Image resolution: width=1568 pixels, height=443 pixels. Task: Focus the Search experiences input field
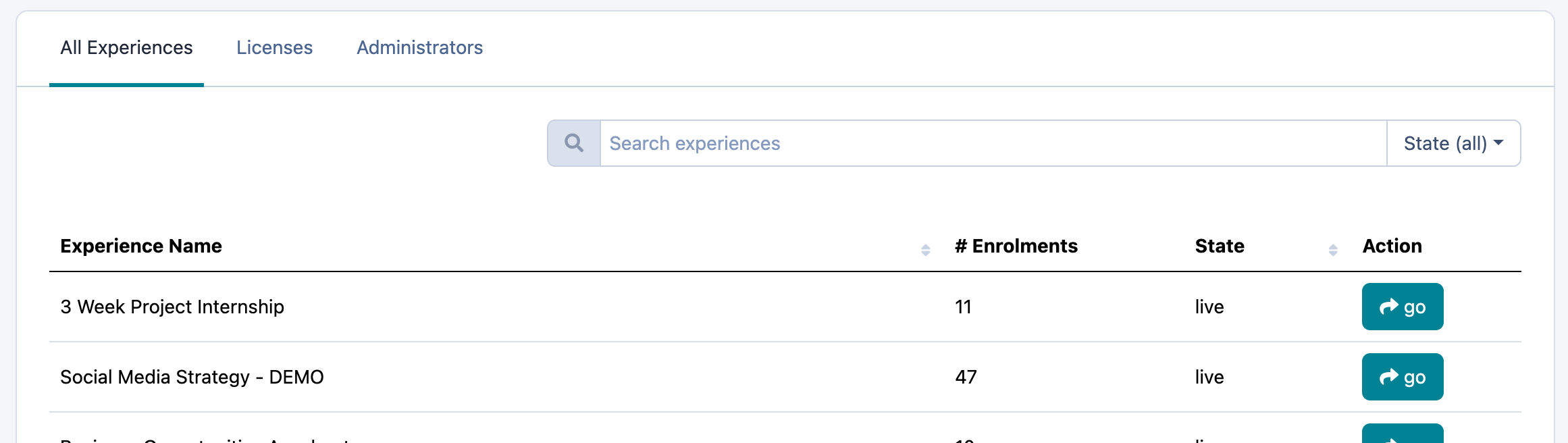(993, 143)
